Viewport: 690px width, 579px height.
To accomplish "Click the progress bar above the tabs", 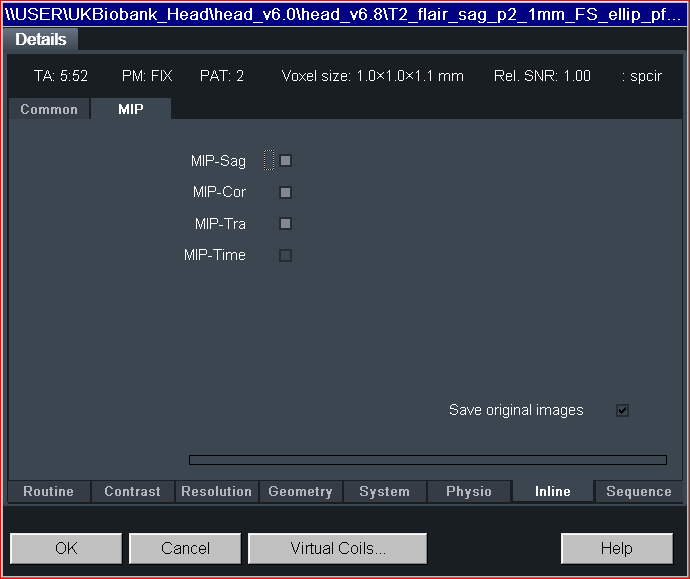I will pos(428,460).
